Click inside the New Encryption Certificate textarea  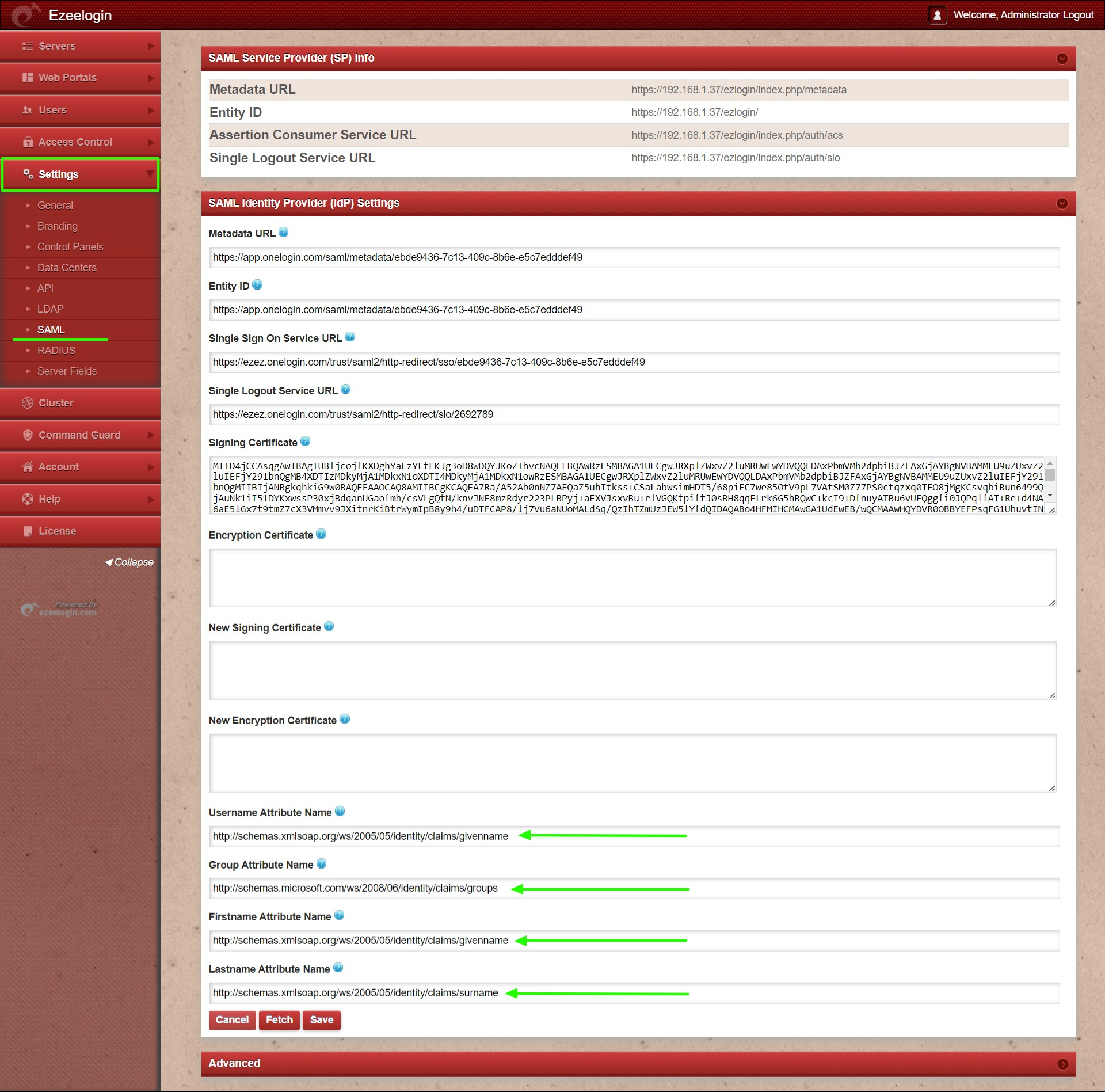(x=632, y=763)
